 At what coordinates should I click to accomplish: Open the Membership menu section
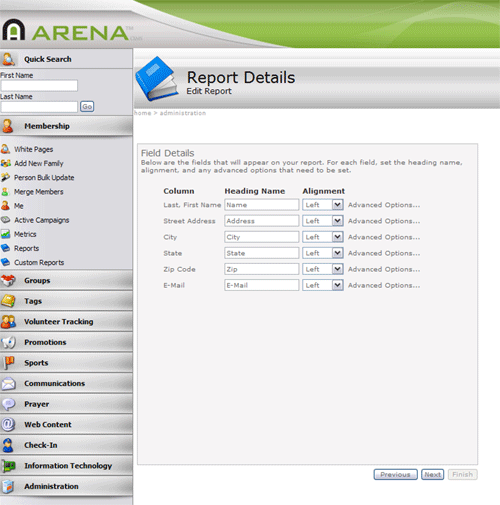(66, 126)
